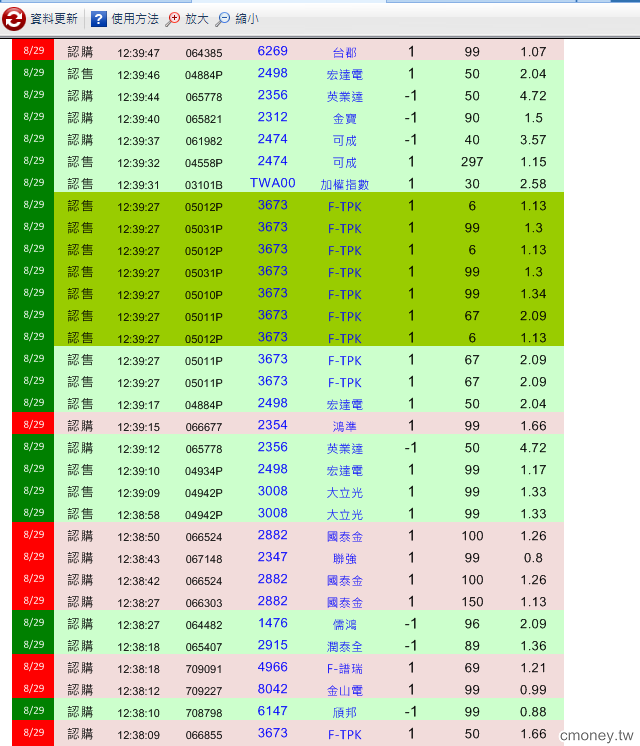Click 宏達電 name in 12:39:46 row
The width and height of the screenshot is (640, 746).
tap(345, 75)
